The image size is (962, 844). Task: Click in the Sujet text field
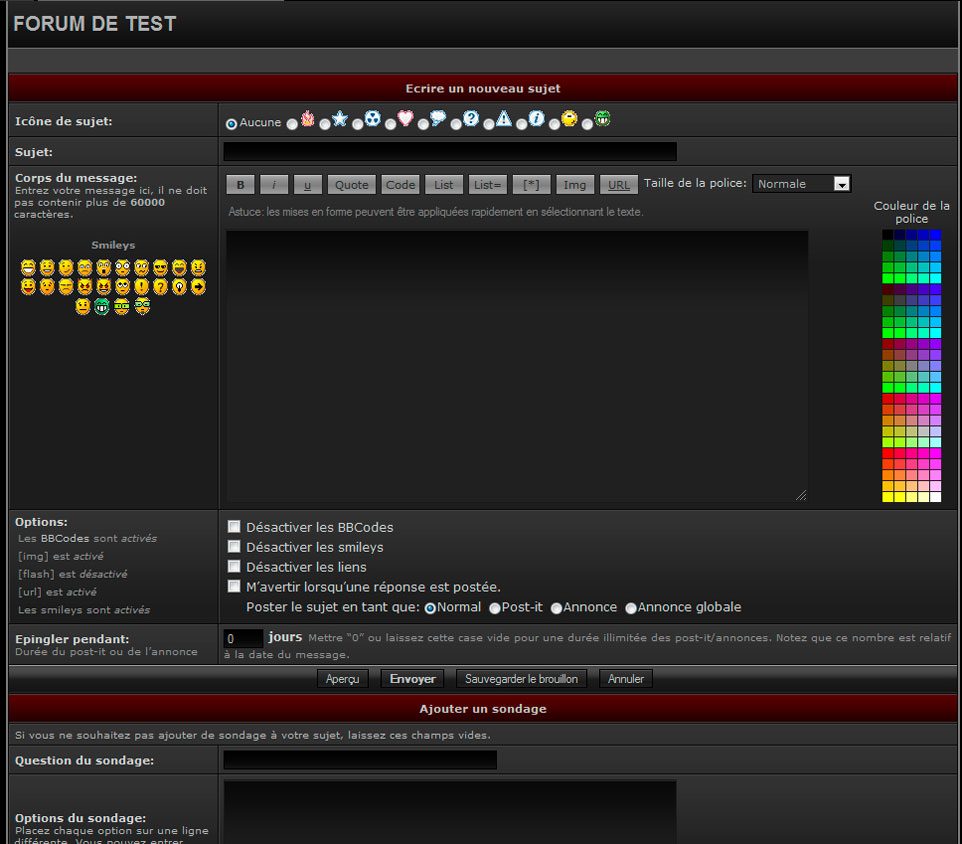[449, 152]
